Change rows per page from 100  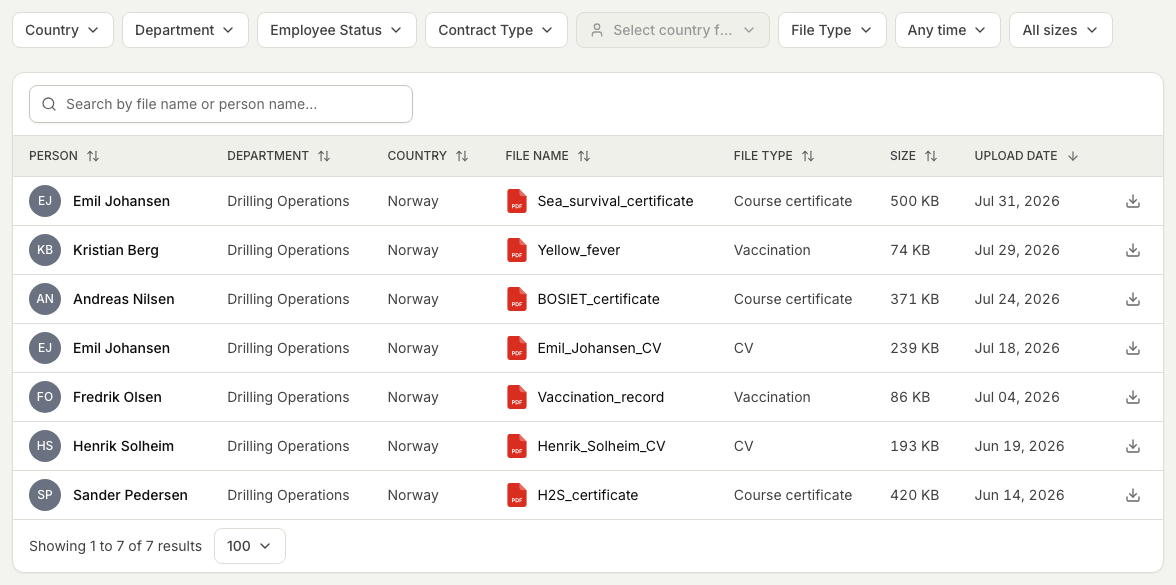[250, 546]
